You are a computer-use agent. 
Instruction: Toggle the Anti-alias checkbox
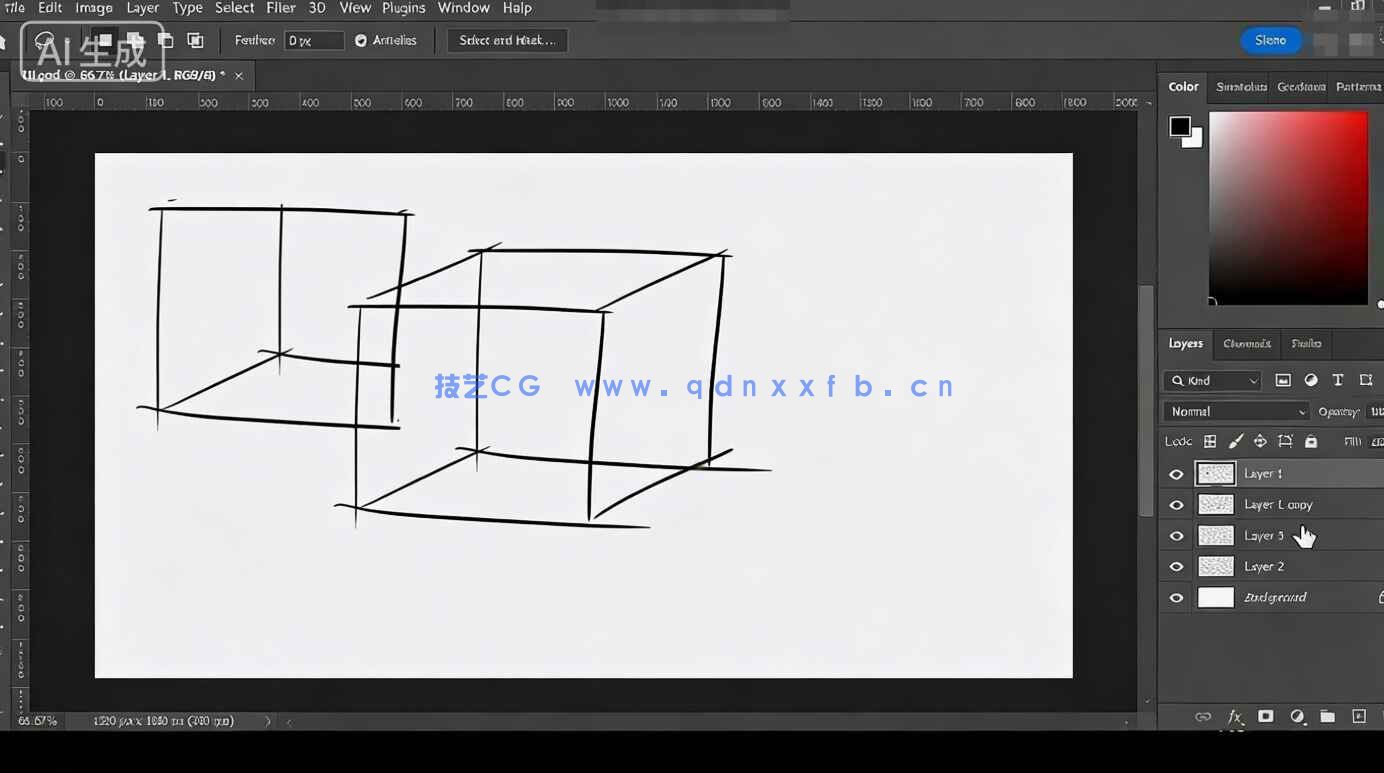pos(361,41)
